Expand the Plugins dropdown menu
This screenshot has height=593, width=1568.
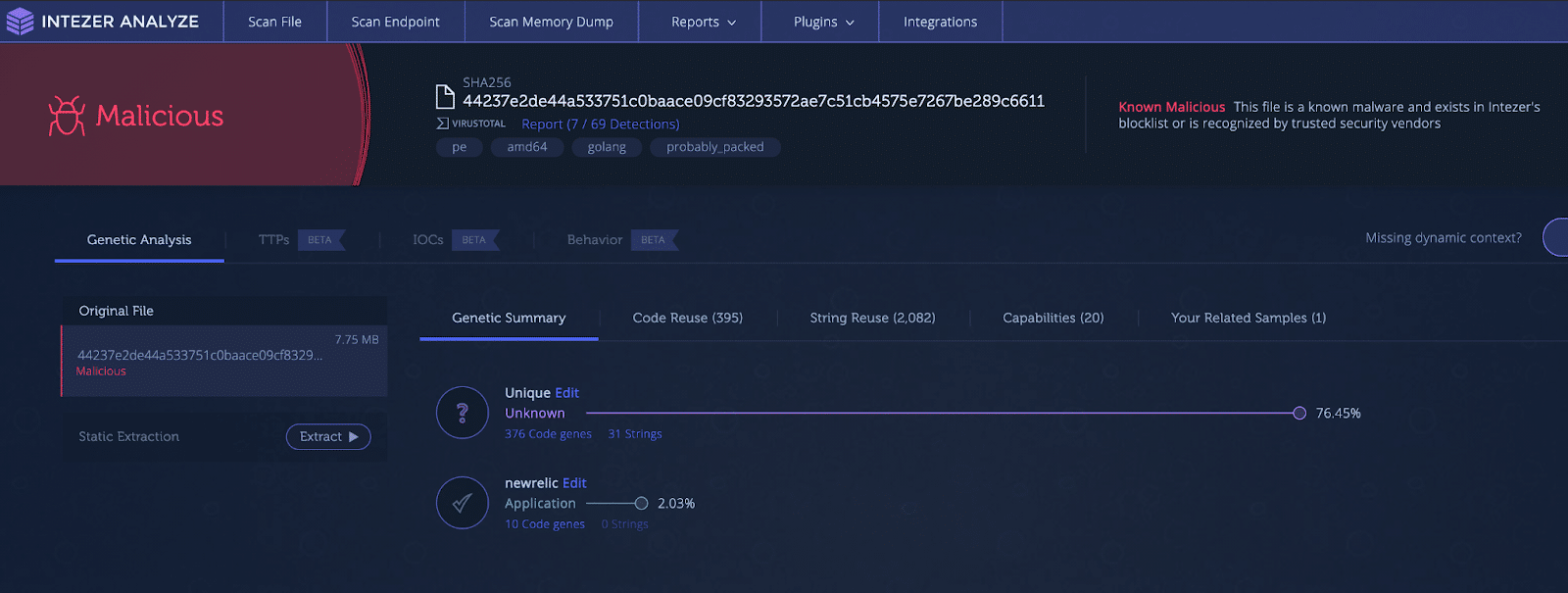pos(823,22)
